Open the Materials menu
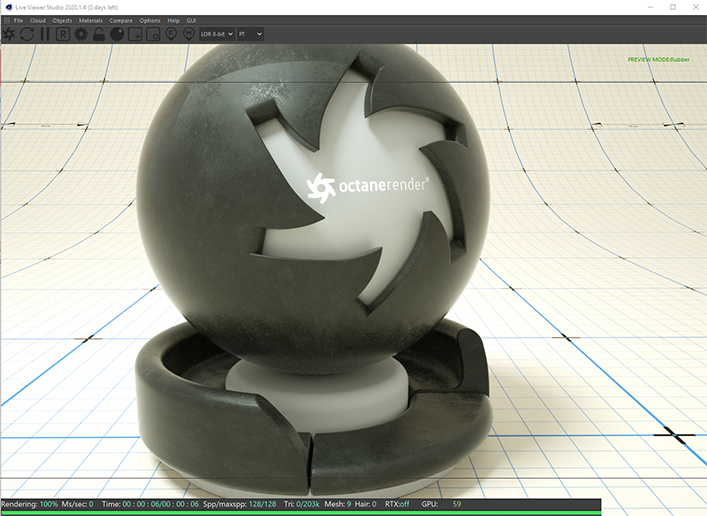Image resolution: width=707 pixels, height=516 pixels. (91, 21)
